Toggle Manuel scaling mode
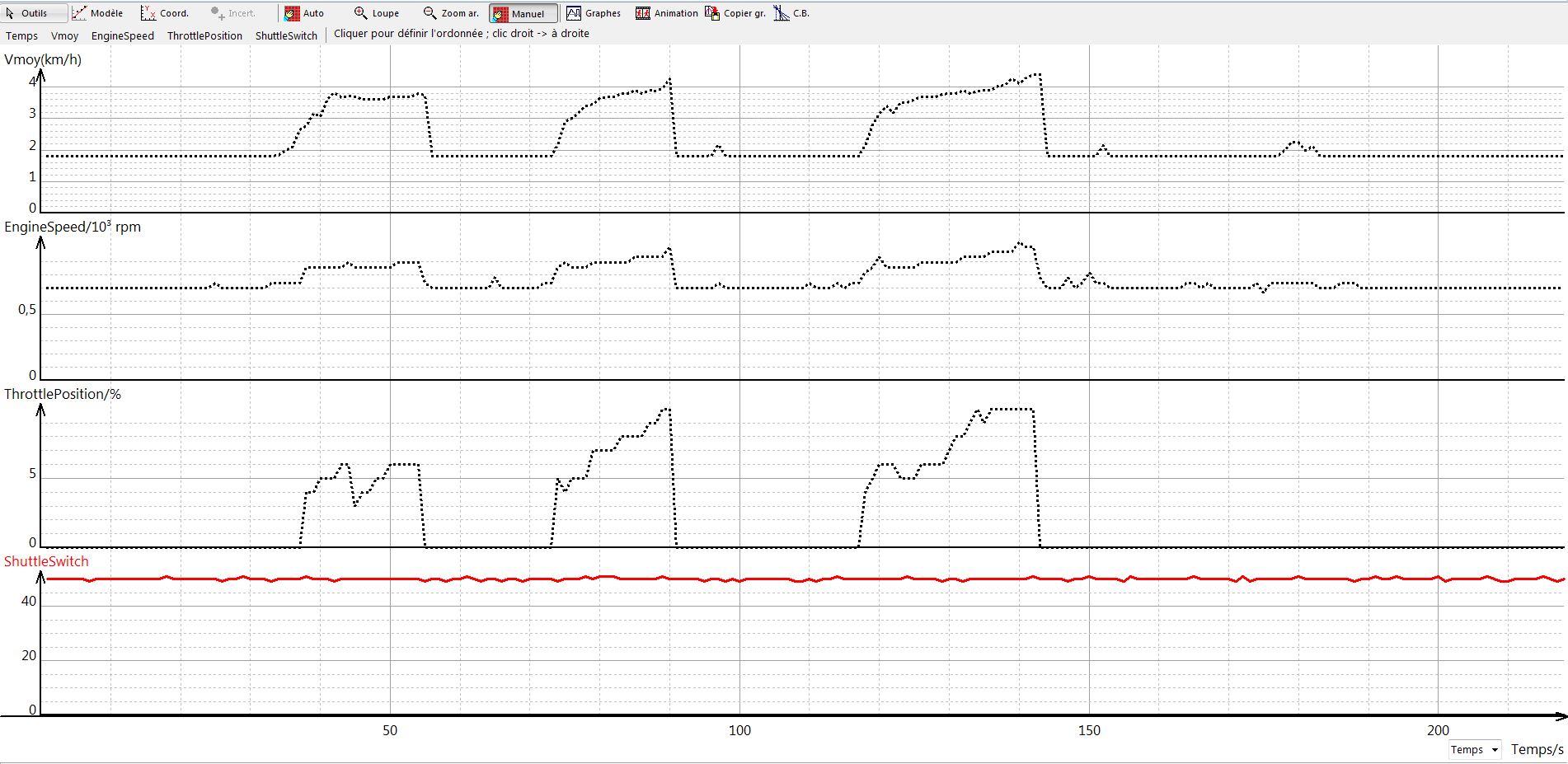The height and width of the screenshot is (764, 1568). coord(523,13)
